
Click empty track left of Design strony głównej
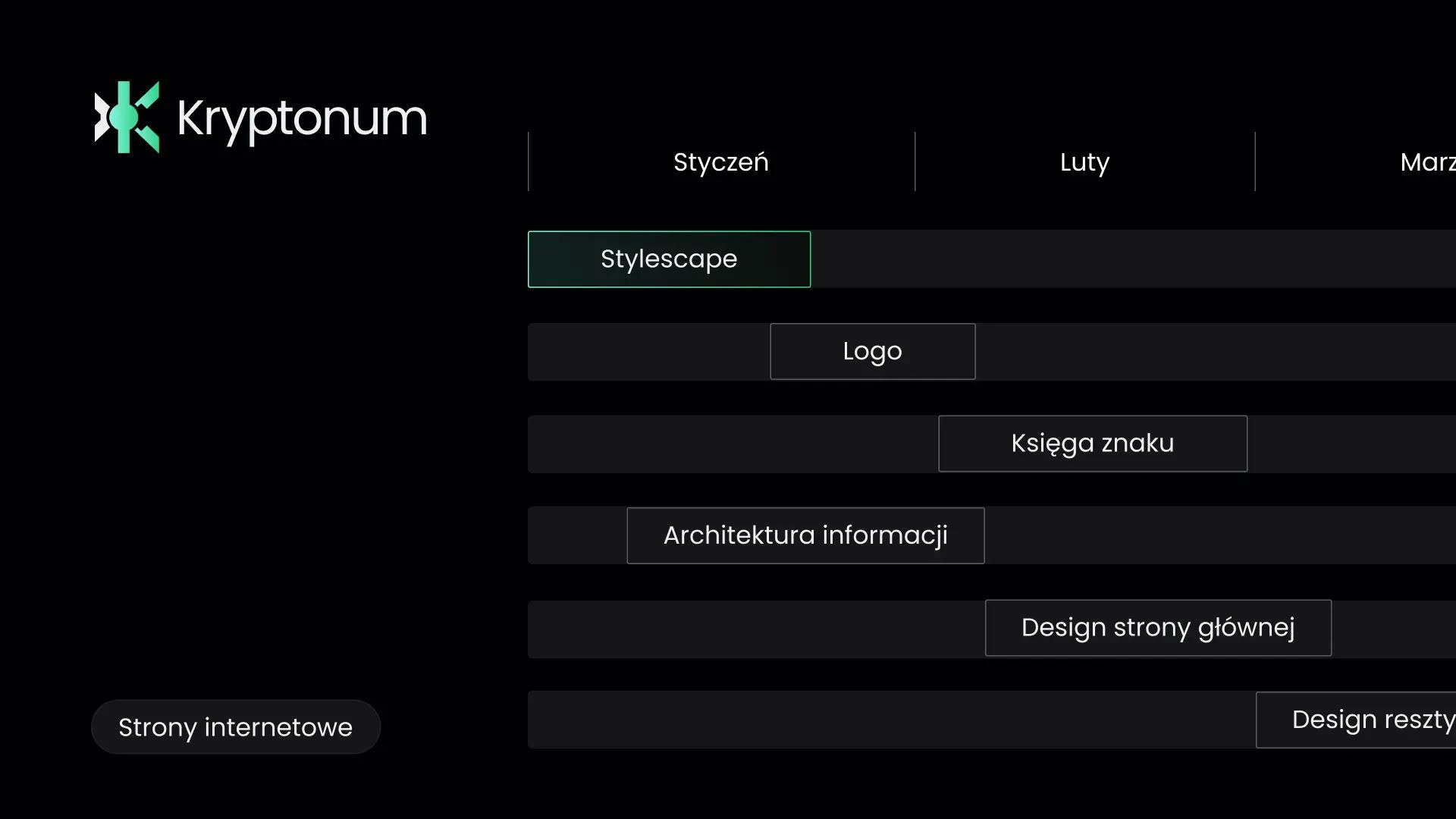[x=755, y=629]
